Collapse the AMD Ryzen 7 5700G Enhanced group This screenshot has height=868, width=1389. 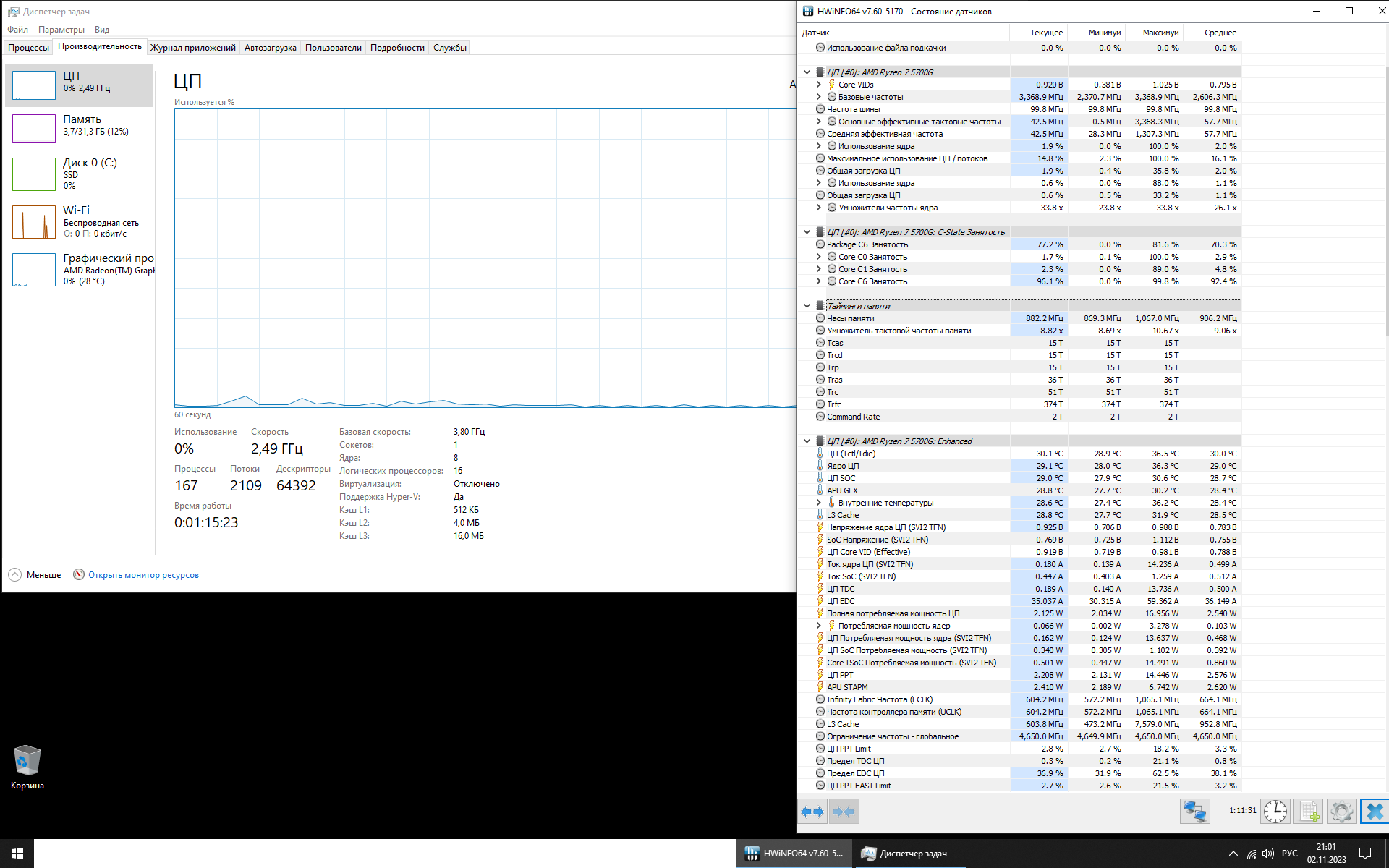(x=807, y=441)
